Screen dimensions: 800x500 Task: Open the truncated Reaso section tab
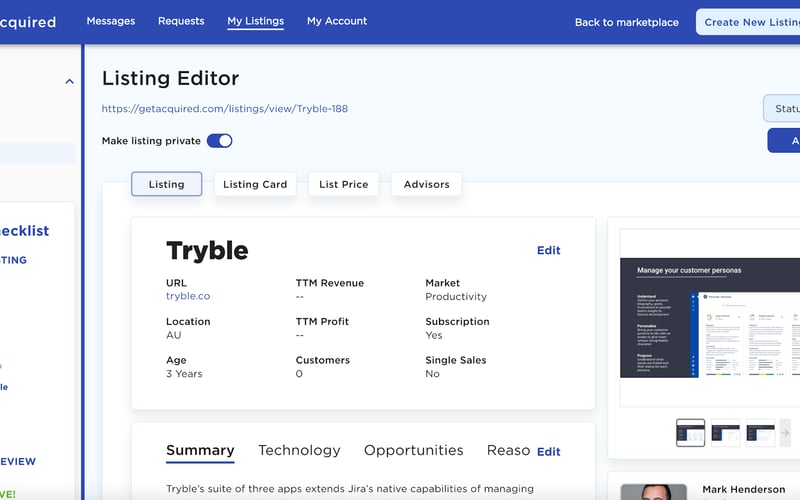(x=508, y=451)
